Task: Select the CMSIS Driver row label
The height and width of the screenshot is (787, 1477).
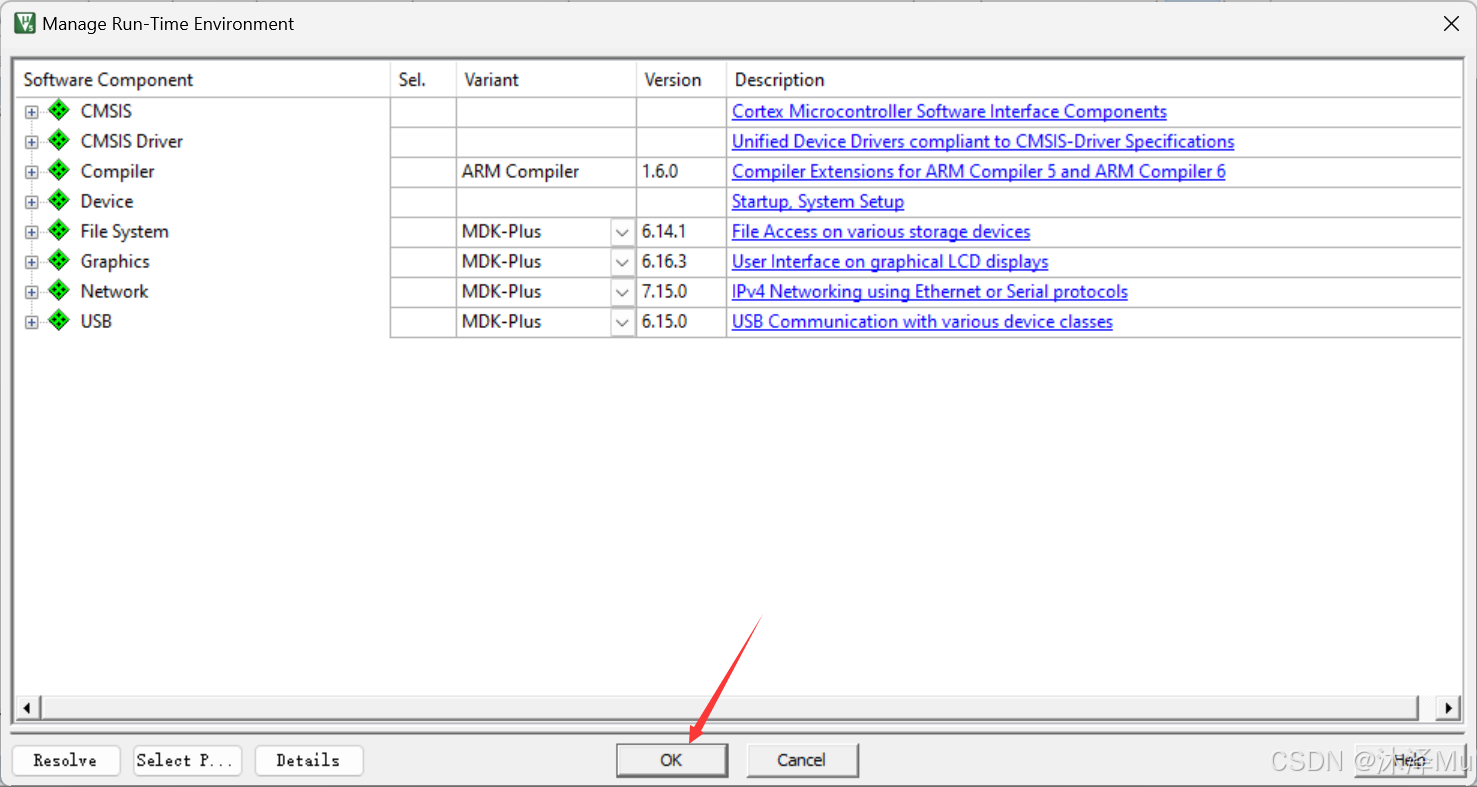Action: click(x=132, y=141)
